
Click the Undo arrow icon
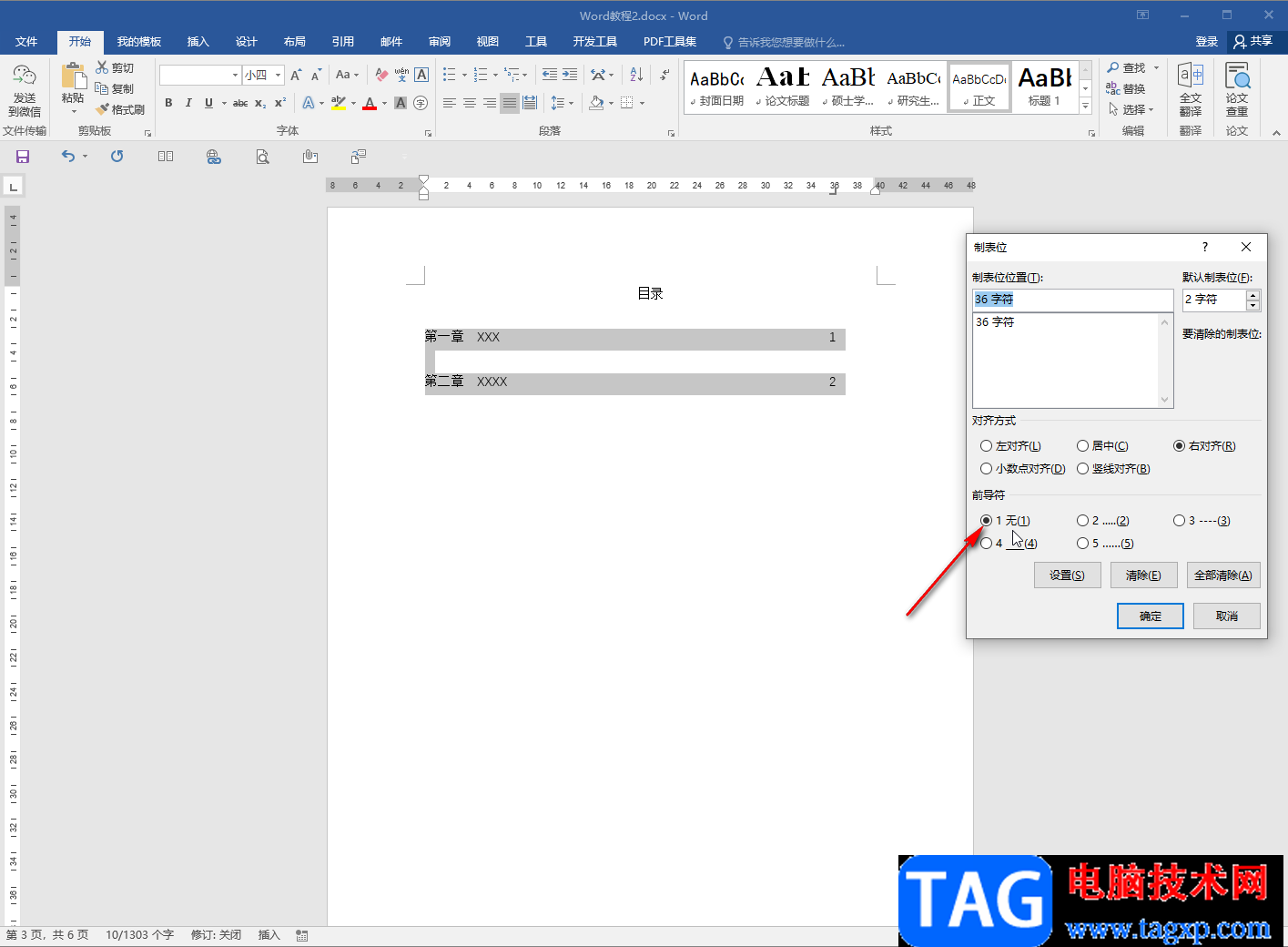point(68,157)
